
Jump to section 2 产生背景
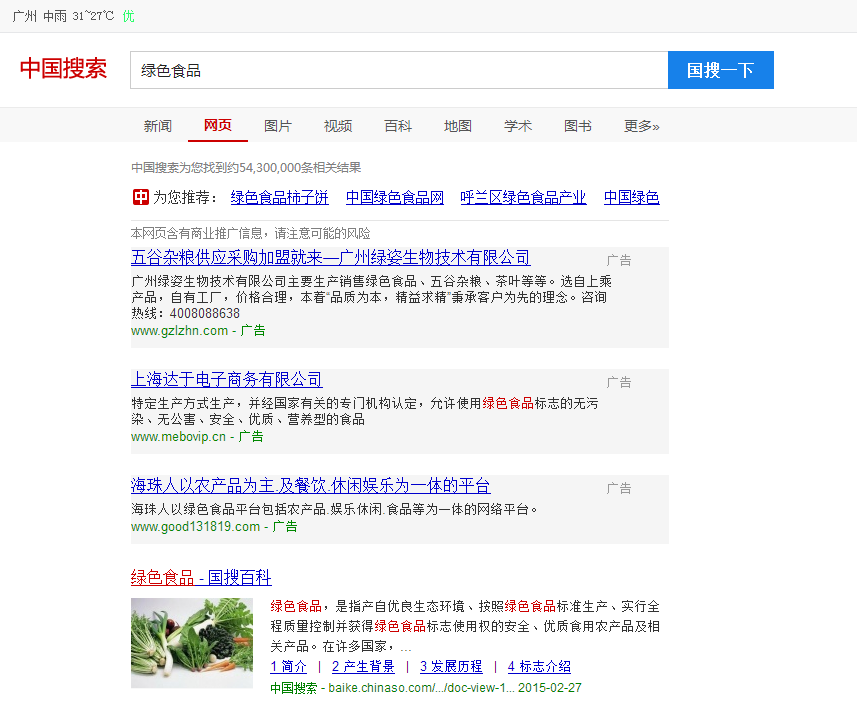point(363,666)
